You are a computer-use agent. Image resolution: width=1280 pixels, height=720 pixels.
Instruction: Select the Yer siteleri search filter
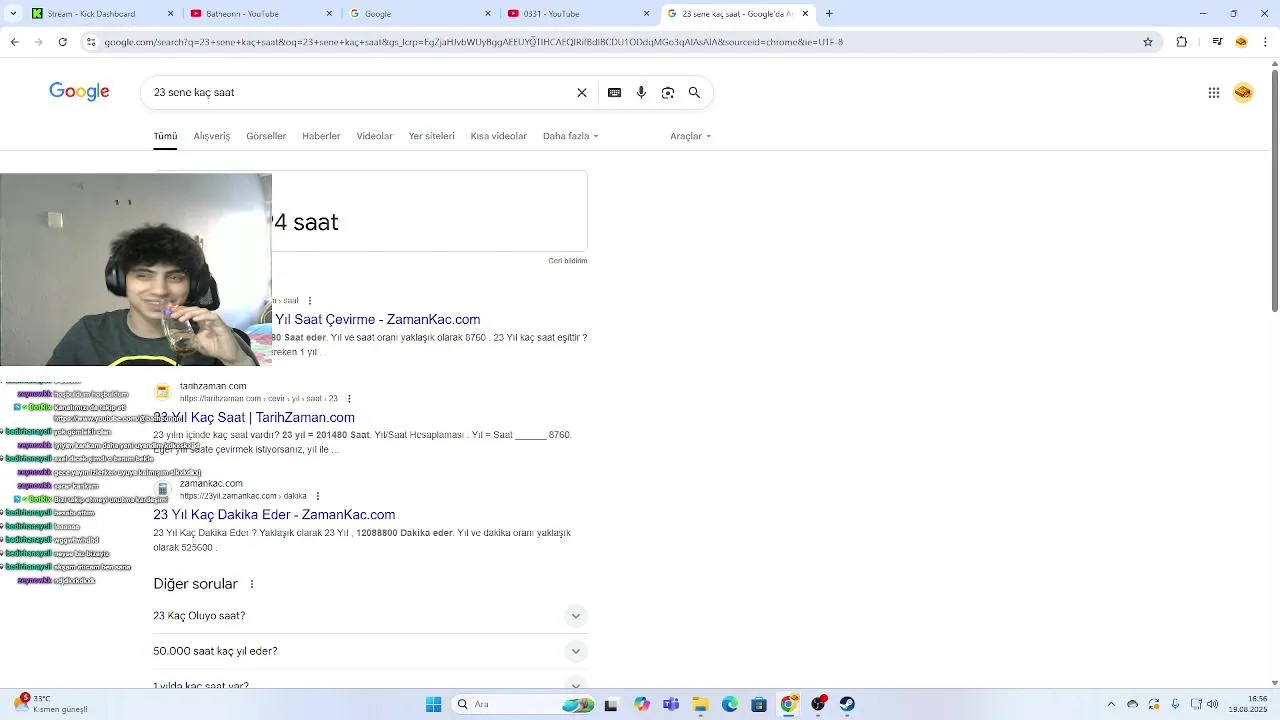[432, 136]
